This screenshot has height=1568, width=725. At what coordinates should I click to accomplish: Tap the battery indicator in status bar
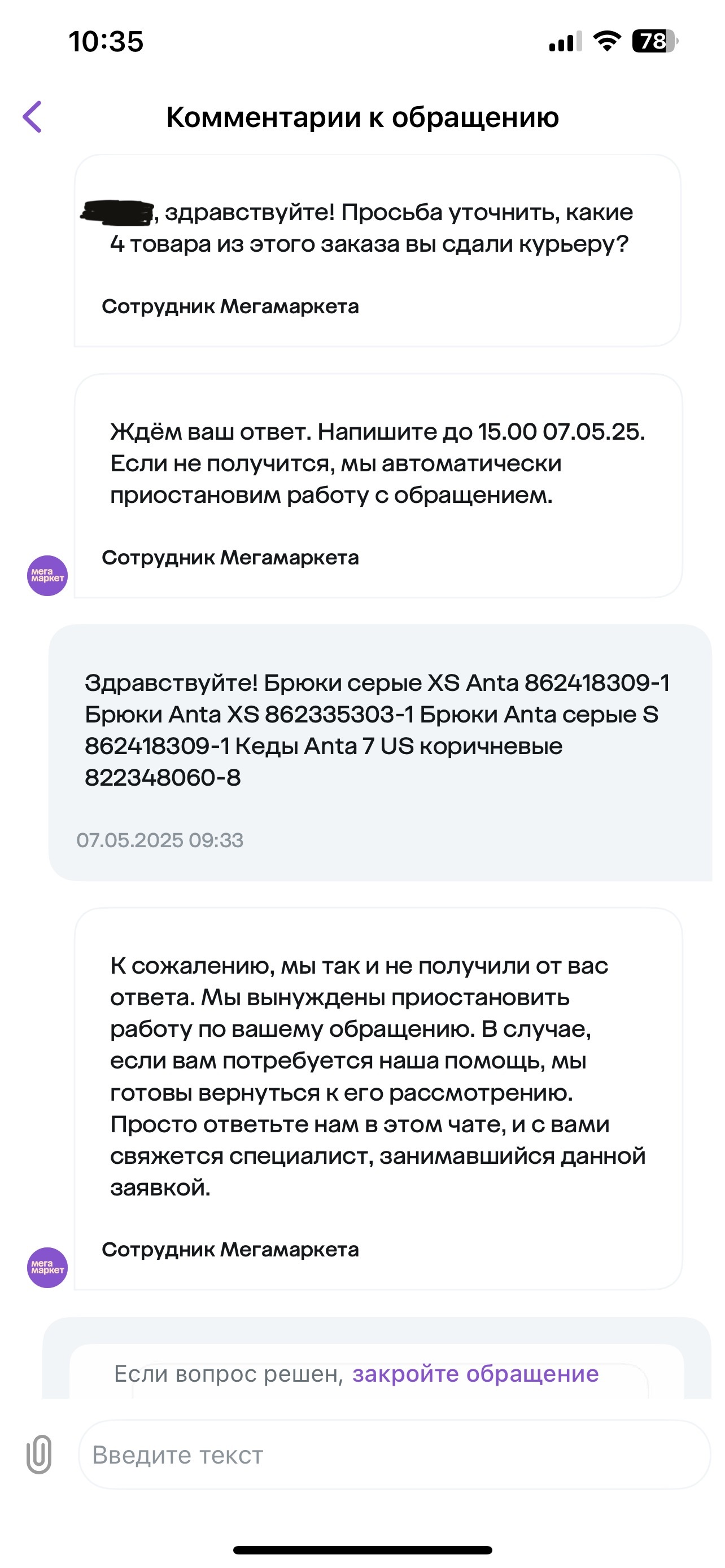tap(655, 41)
